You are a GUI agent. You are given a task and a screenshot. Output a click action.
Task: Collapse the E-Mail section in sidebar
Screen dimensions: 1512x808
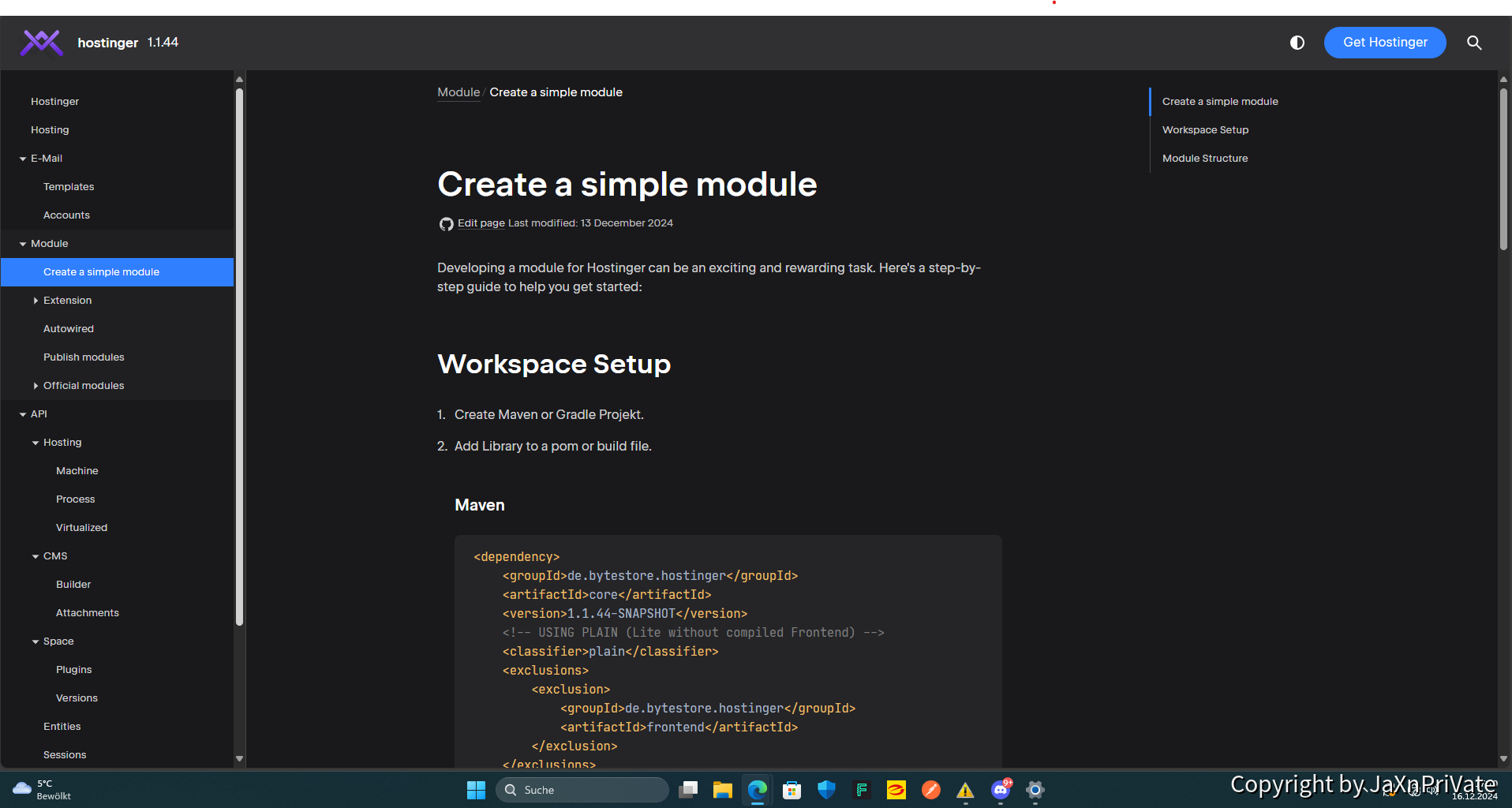click(23, 159)
